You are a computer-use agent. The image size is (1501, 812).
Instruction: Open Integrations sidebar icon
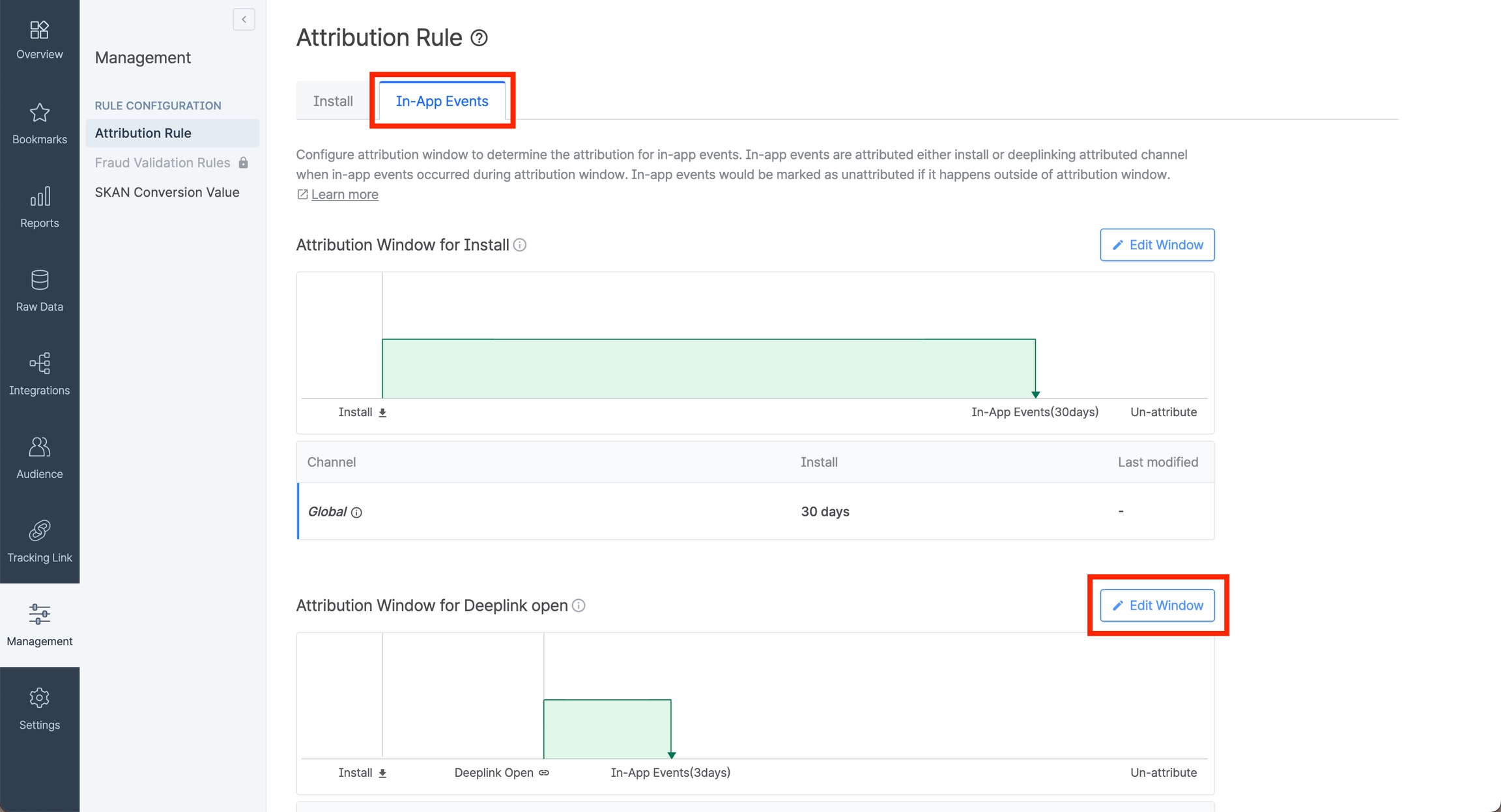(39, 364)
